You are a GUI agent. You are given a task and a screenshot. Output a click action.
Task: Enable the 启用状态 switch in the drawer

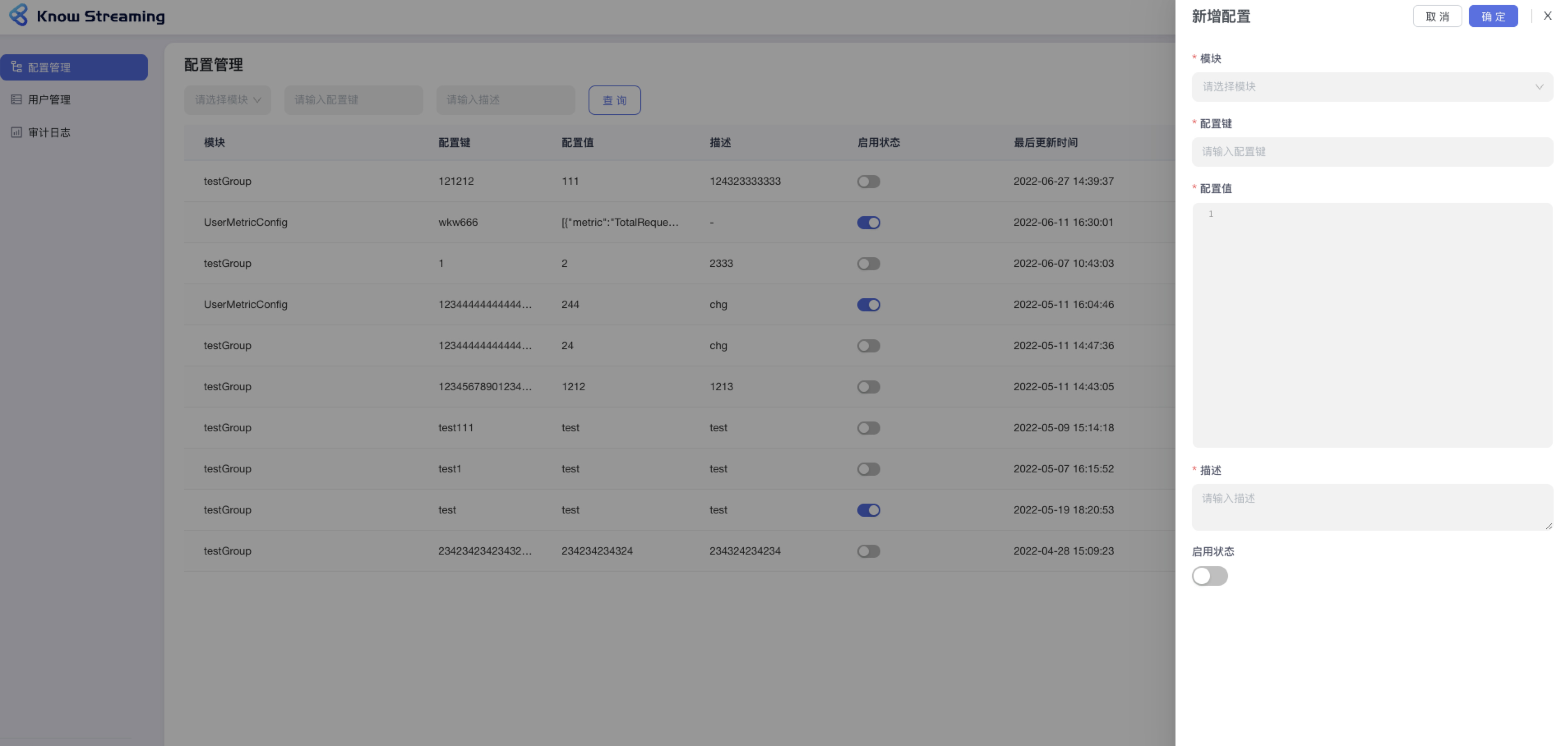[1210, 576]
